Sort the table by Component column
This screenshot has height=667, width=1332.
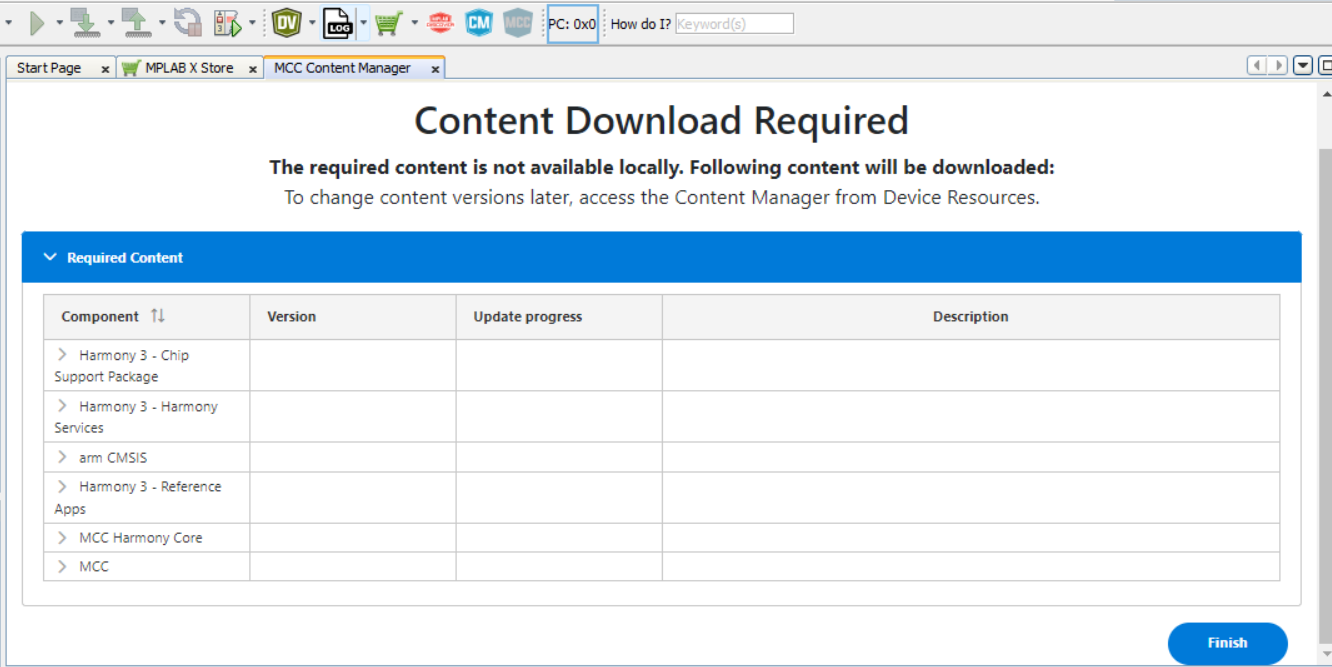click(x=157, y=316)
